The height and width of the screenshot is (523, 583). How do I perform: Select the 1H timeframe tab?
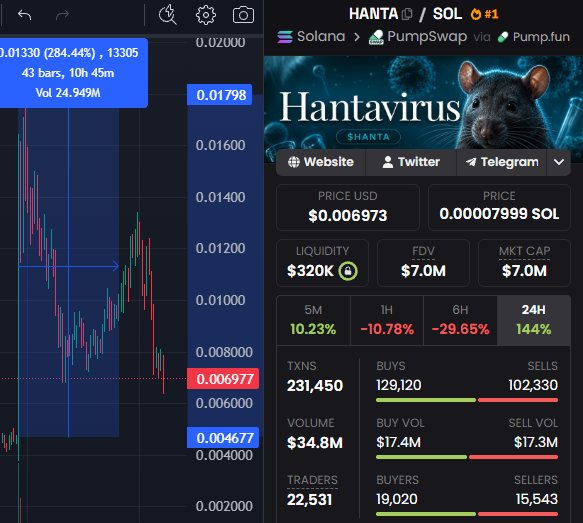[387, 320]
